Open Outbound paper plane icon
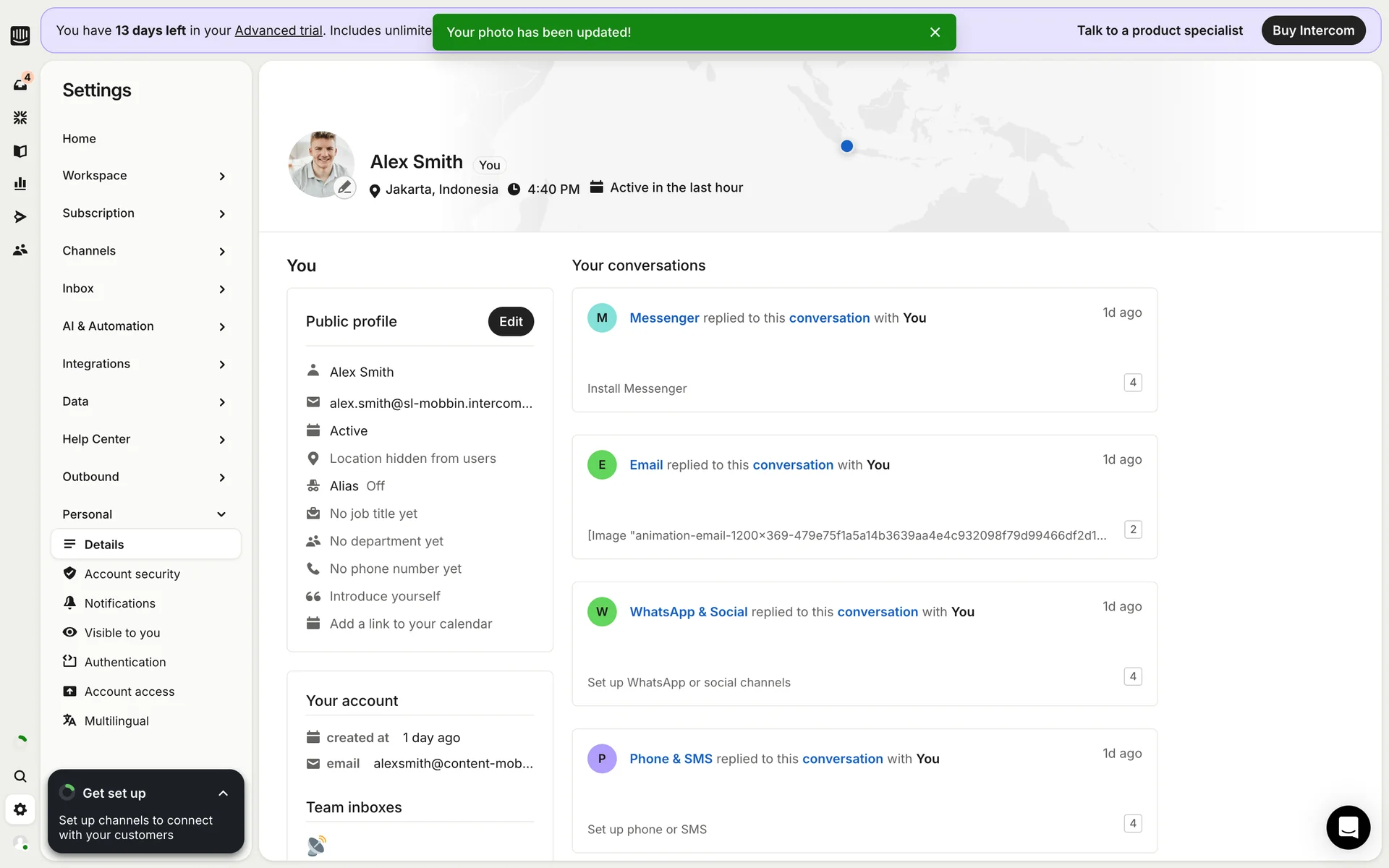Image resolution: width=1389 pixels, height=868 pixels. click(x=20, y=216)
